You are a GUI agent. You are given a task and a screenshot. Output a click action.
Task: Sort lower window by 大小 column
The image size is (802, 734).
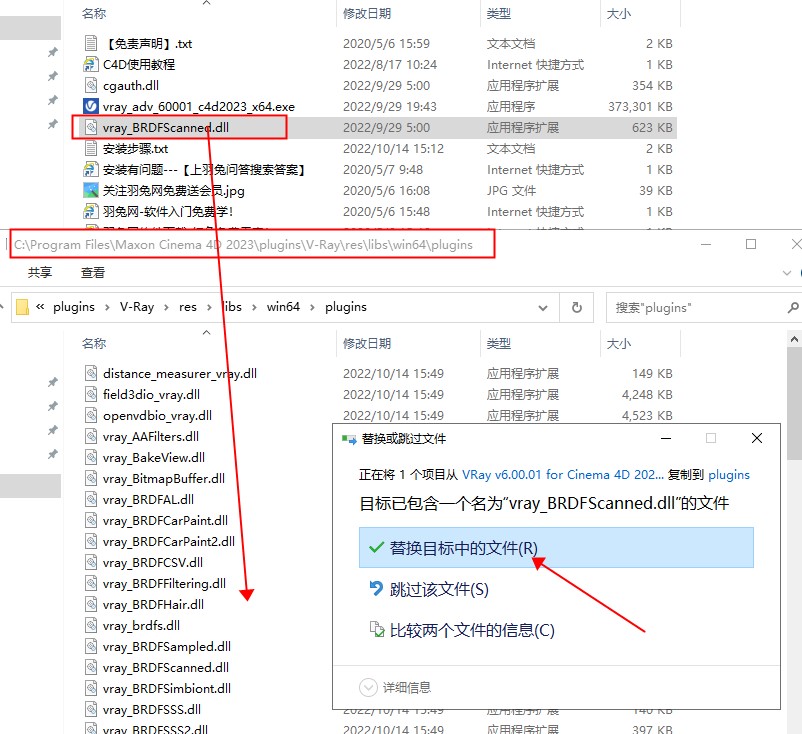point(618,343)
